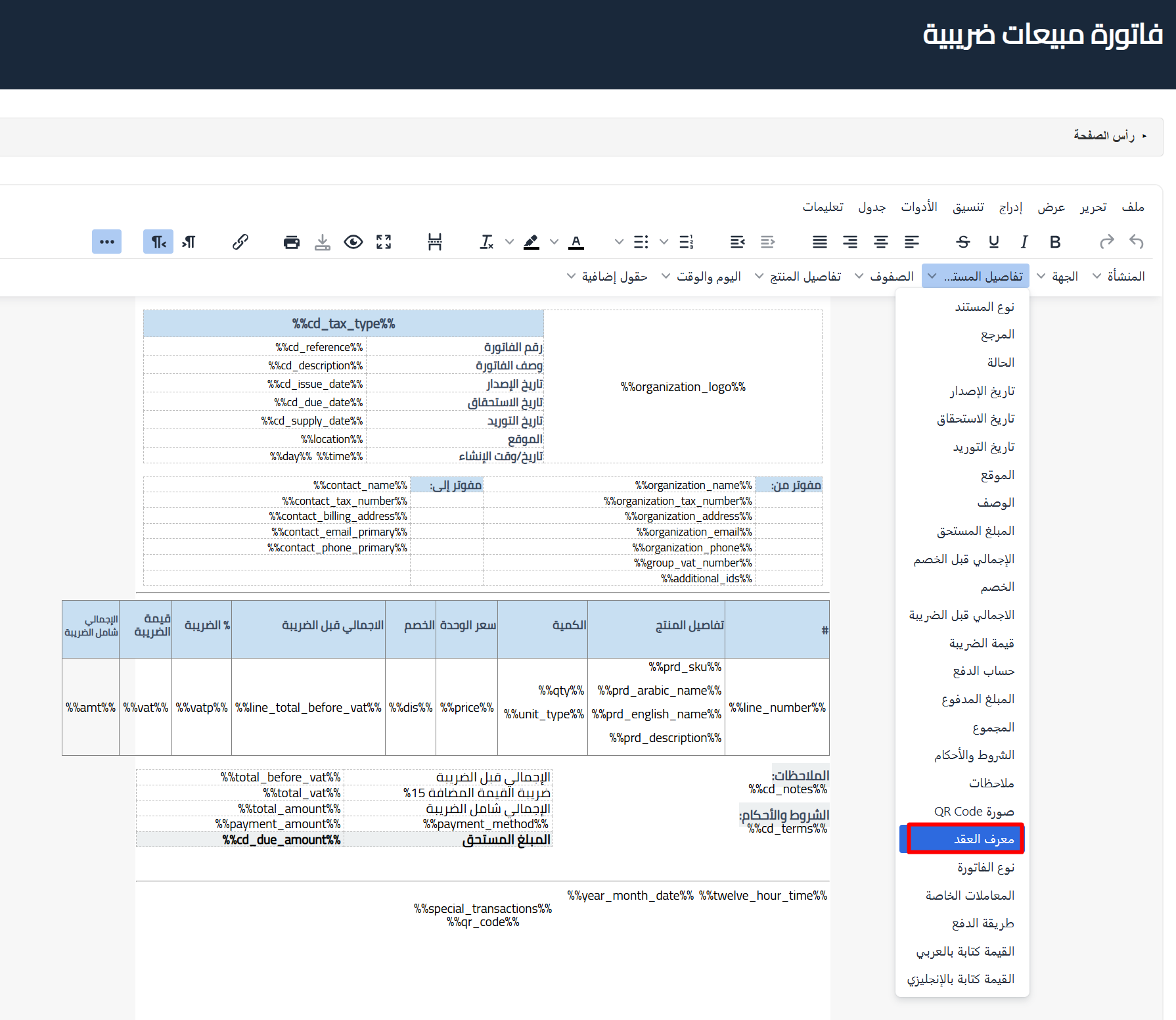This screenshot has height=1020, width=1176.
Task: Choose صورة QR Code menu option
Action: [x=962, y=811]
